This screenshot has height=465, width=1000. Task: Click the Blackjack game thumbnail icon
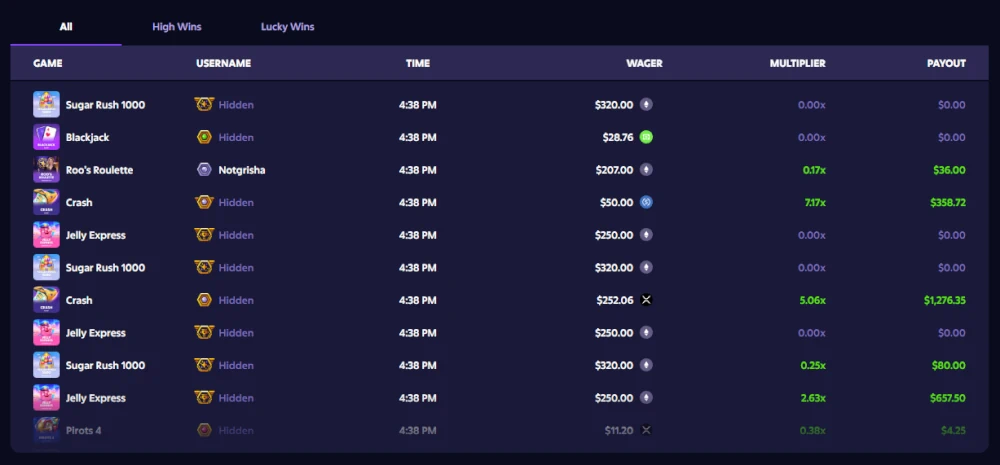coord(46,137)
